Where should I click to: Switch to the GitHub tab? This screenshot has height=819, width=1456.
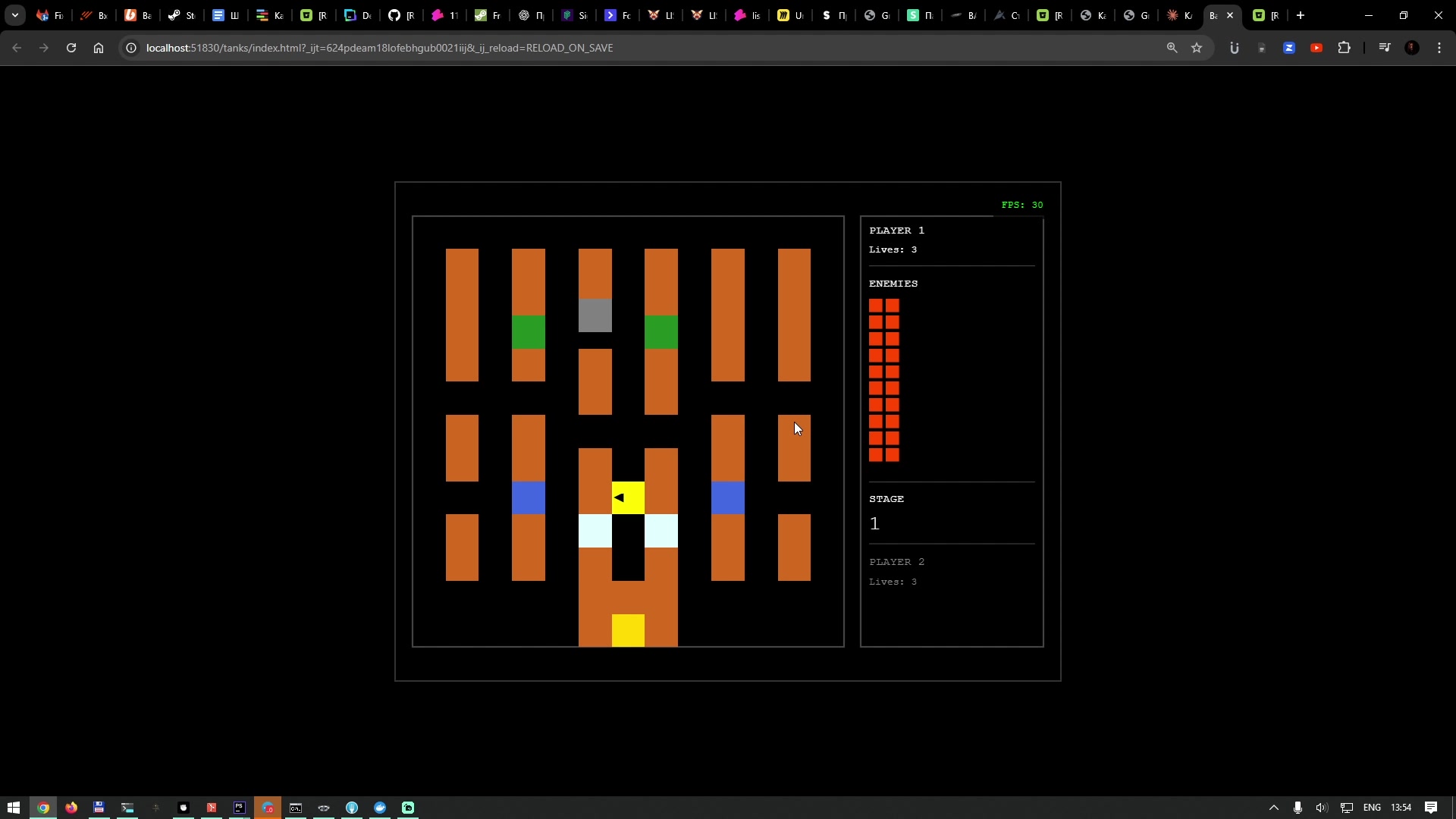[x=400, y=15]
